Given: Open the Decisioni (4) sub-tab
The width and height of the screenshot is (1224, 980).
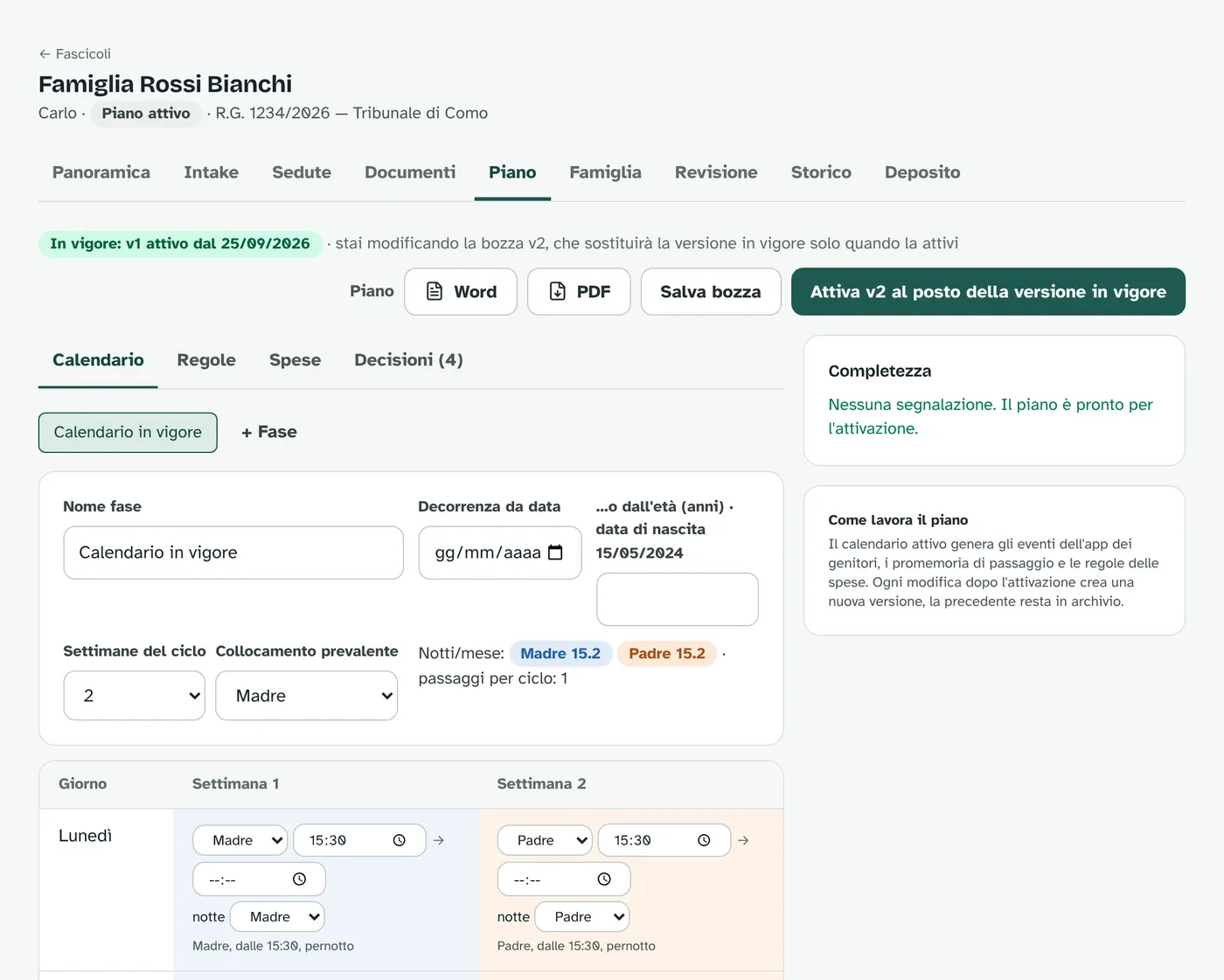Looking at the screenshot, I should click(x=408, y=360).
